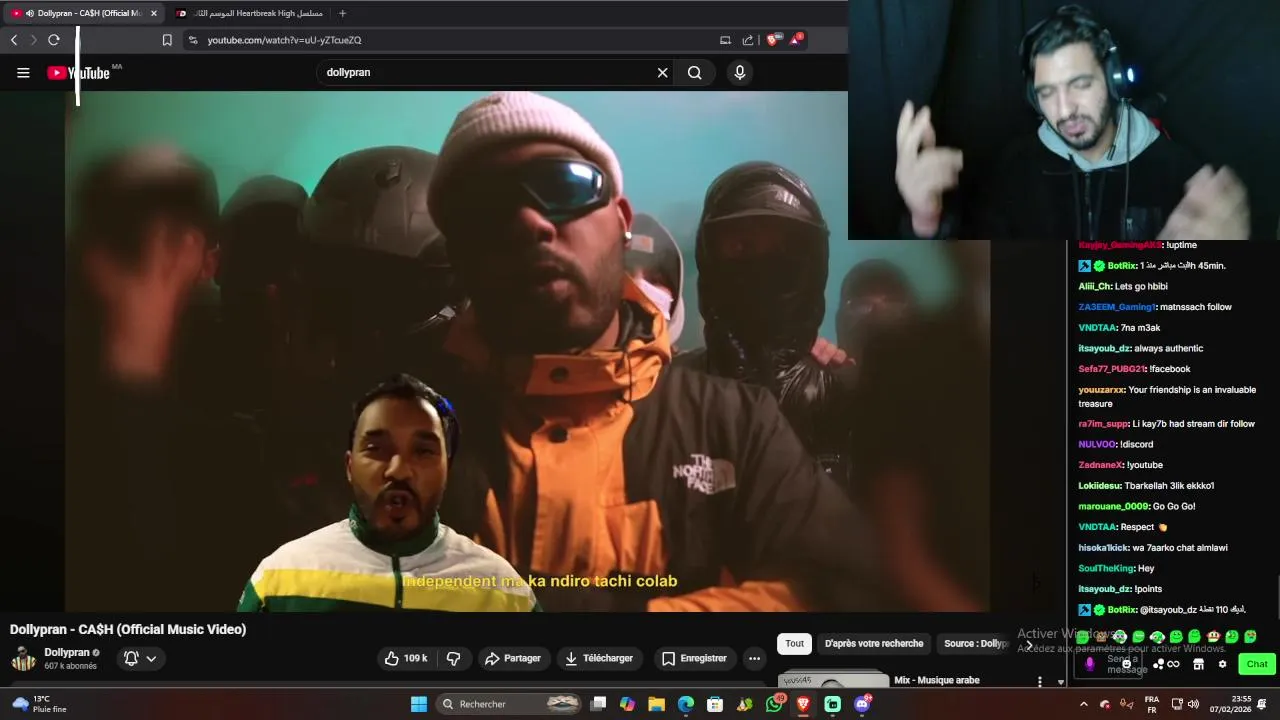Reload the YouTube page
The width and height of the screenshot is (1280, 720).
coord(54,40)
